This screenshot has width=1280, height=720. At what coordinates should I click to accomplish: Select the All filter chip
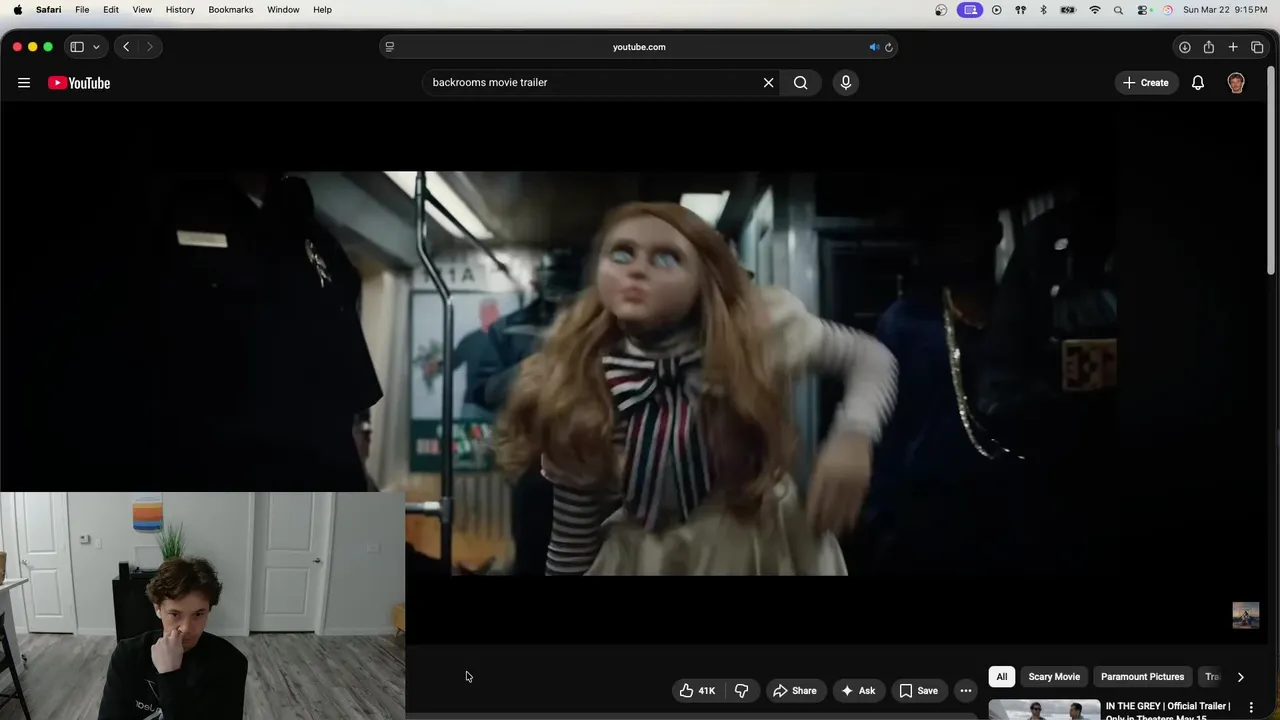(x=1002, y=677)
